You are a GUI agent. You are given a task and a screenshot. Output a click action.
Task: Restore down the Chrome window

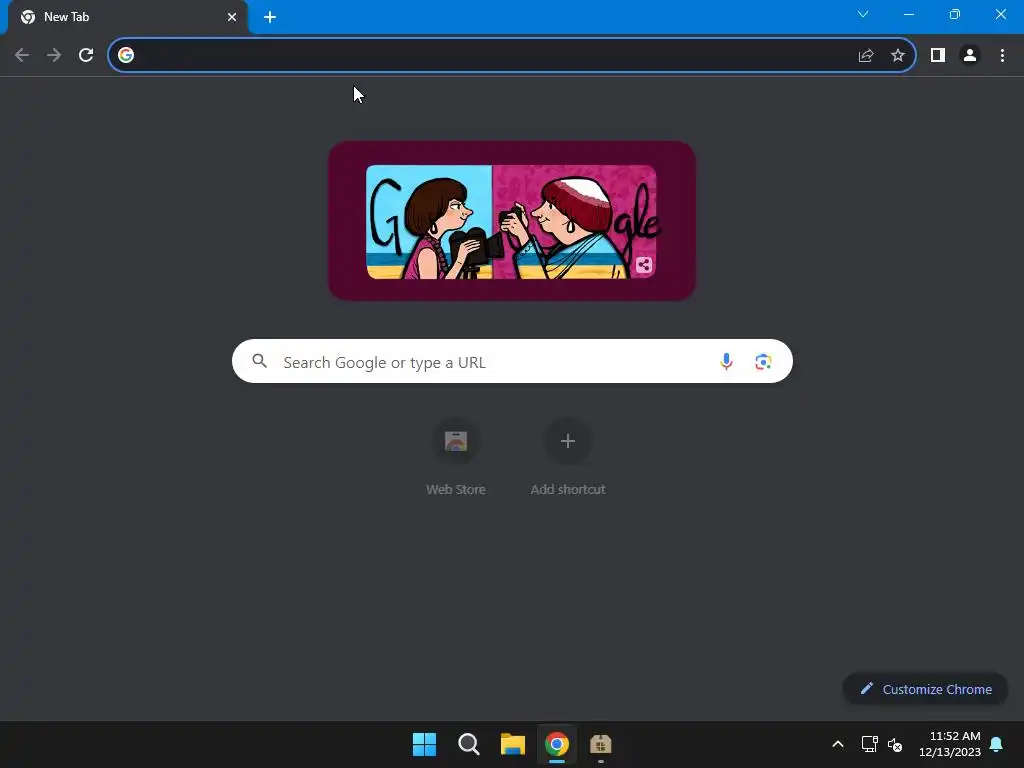(955, 14)
